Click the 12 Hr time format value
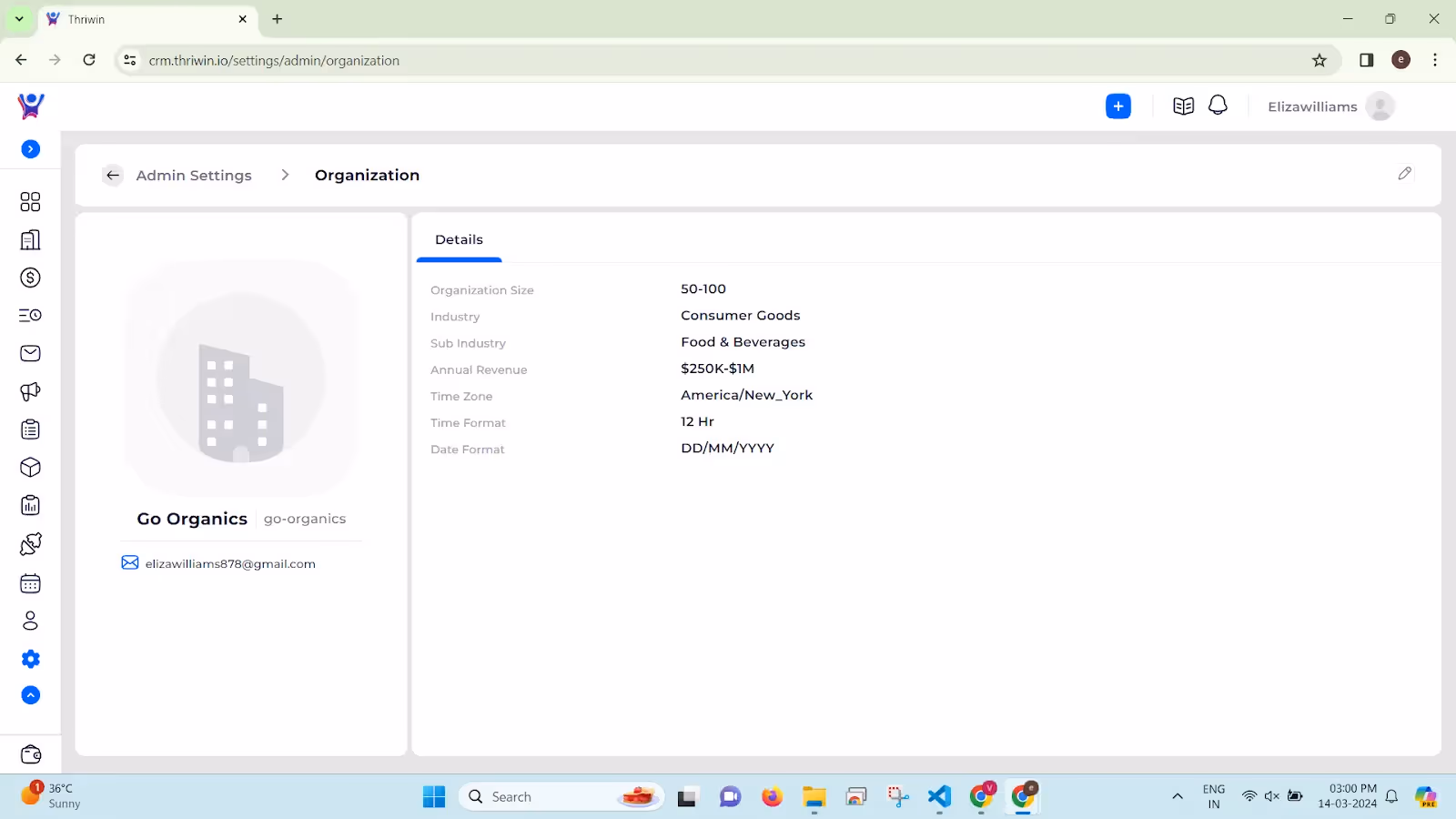Viewport: 1456px width, 819px height. pos(697,421)
